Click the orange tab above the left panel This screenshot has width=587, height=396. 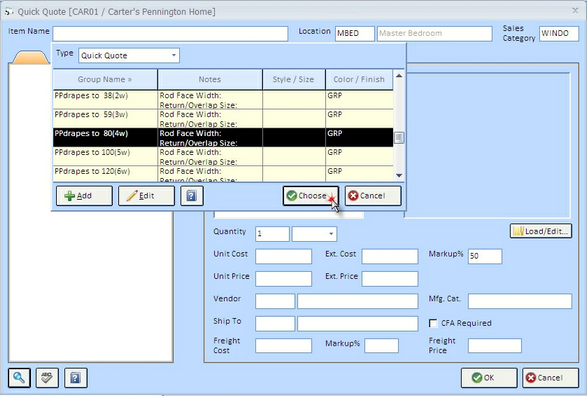31,57
